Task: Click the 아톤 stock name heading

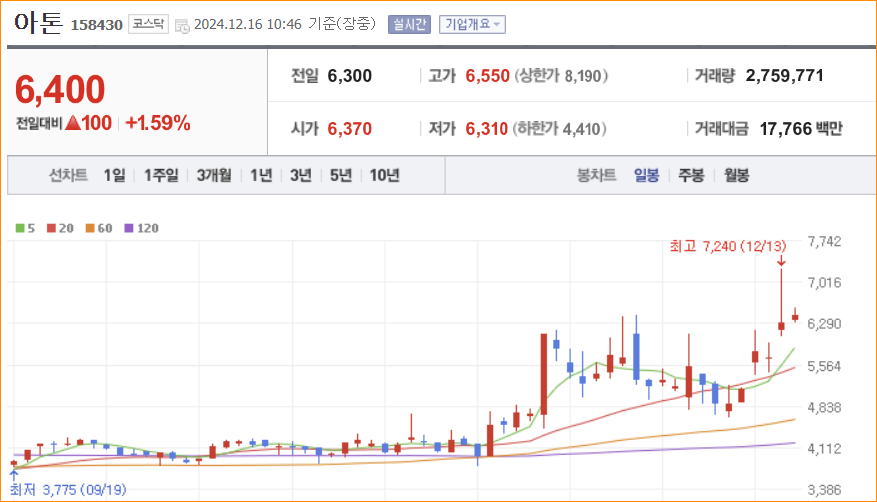Action: click(x=38, y=23)
